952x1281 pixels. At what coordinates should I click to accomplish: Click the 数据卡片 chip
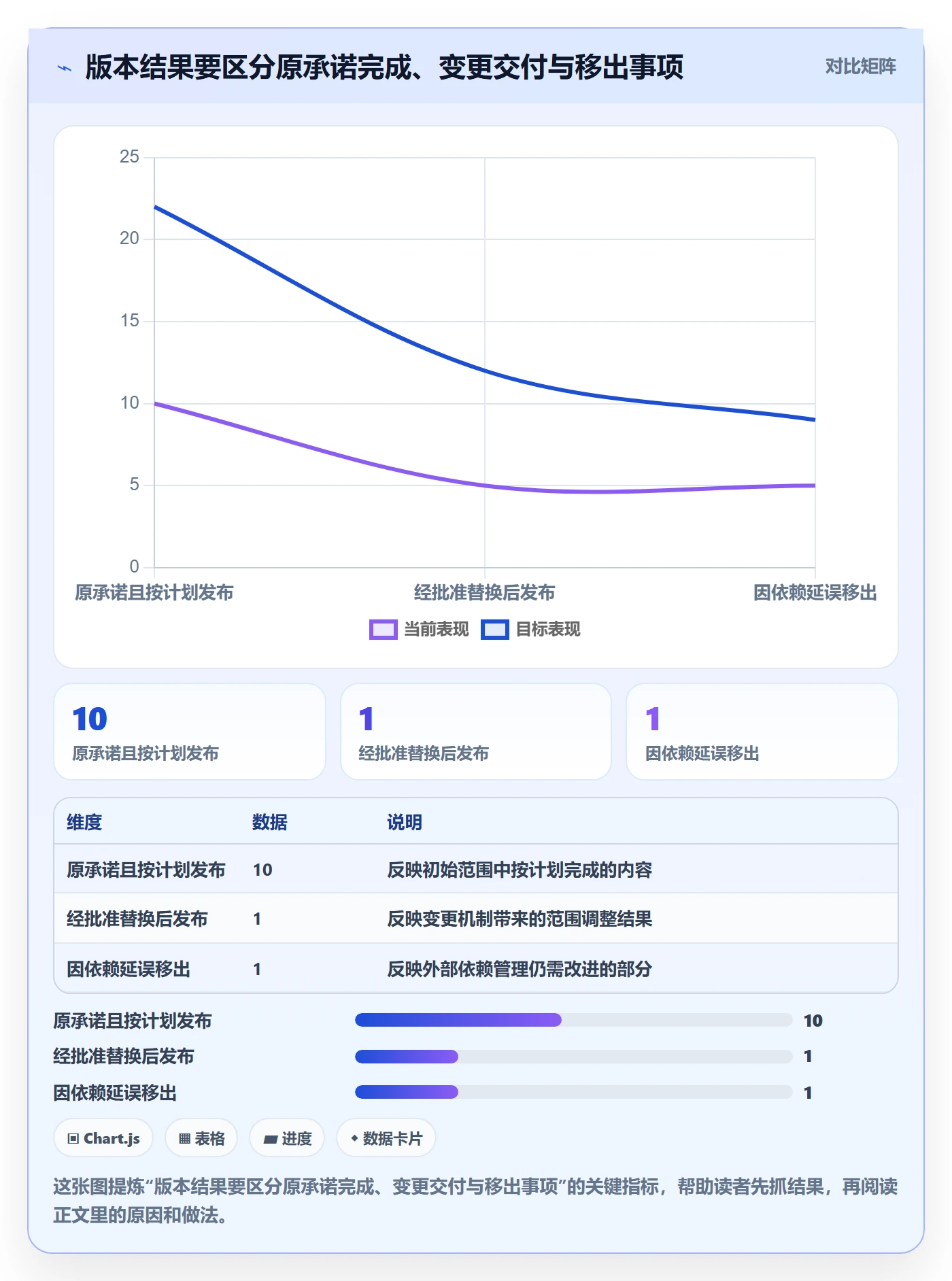click(x=386, y=1138)
